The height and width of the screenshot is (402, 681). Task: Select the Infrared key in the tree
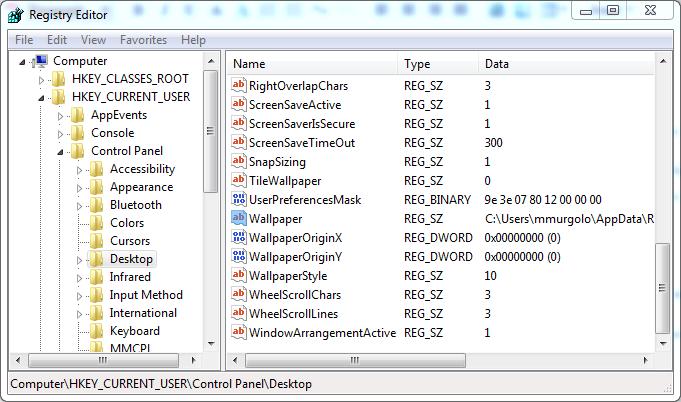click(130, 277)
